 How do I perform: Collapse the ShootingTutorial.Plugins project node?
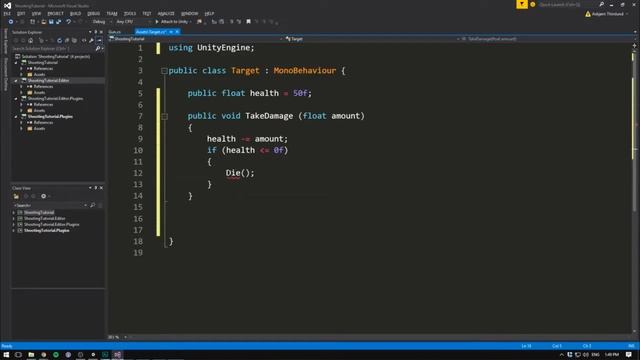[x=16, y=117]
